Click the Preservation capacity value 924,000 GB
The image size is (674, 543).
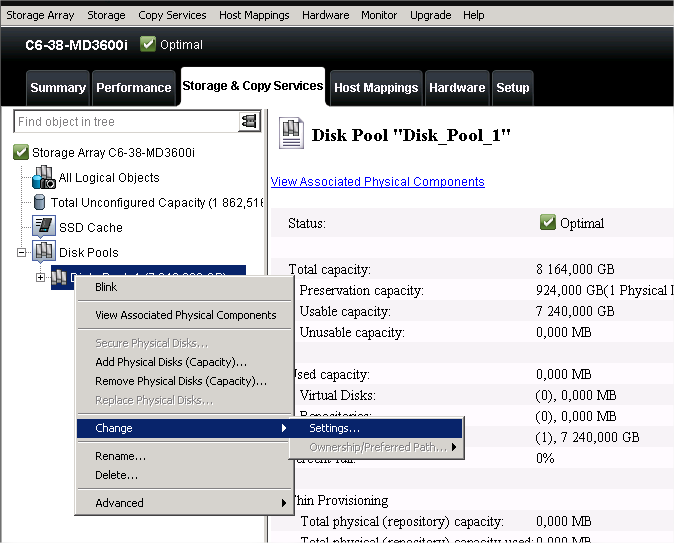click(x=604, y=290)
